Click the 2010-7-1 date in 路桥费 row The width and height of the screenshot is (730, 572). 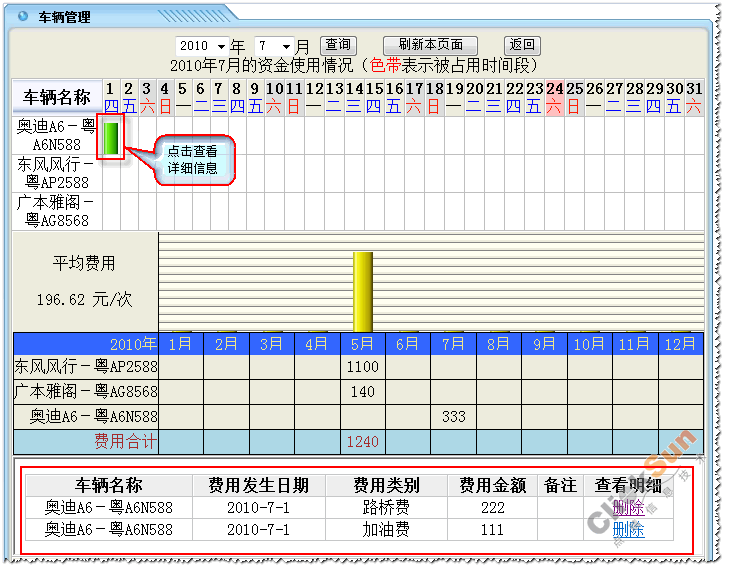click(x=258, y=507)
